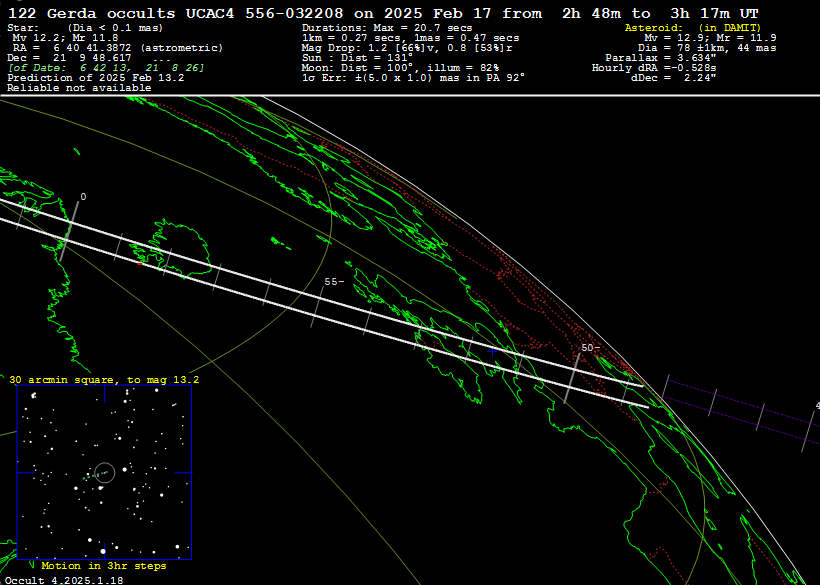Click the "30 arcmin square, to mag 13.2" caption

tap(104, 380)
